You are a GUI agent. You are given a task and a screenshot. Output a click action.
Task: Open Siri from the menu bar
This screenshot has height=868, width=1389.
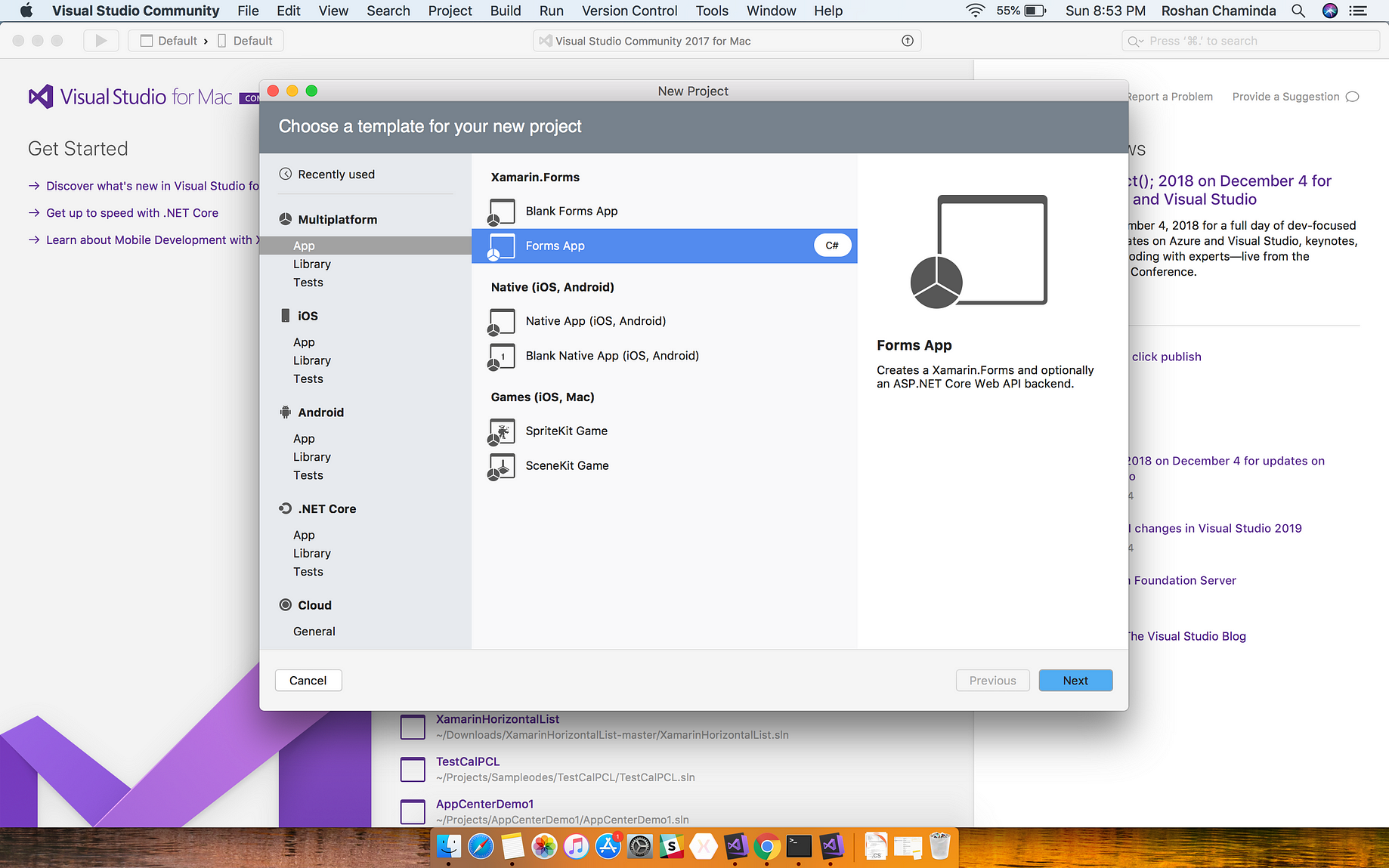pyautogui.click(x=1330, y=11)
